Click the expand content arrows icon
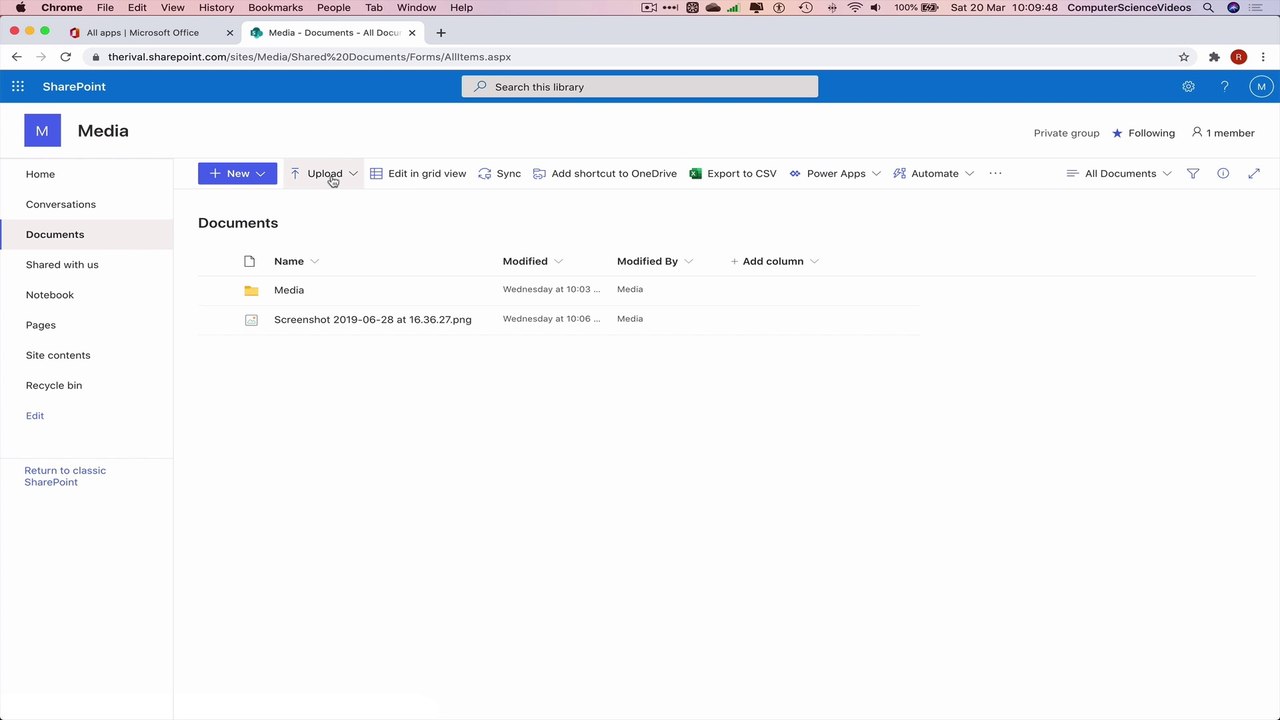The image size is (1280, 720). [1254, 174]
